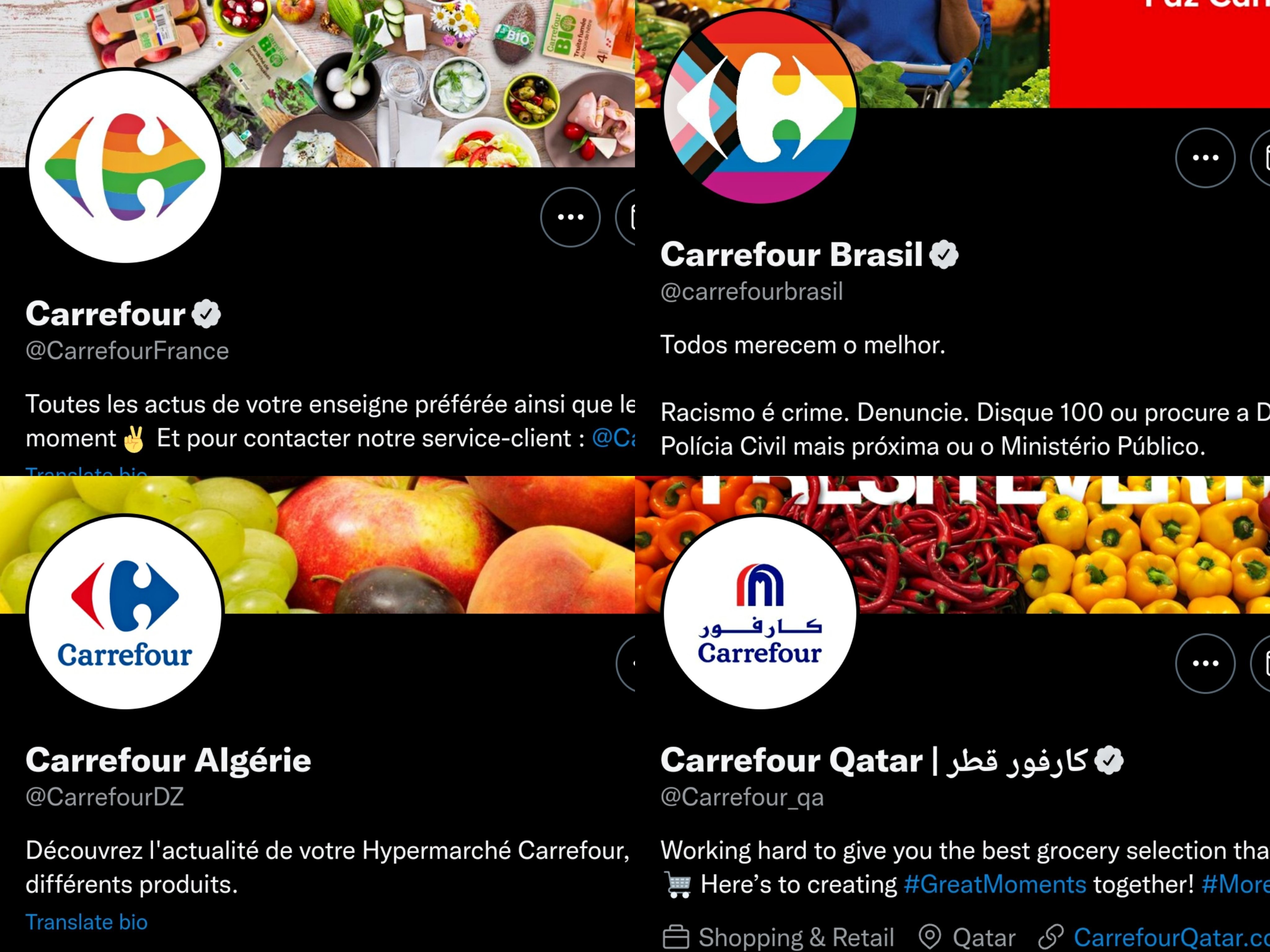The height and width of the screenshot is (952, 1270).
Task: Click Translate bio under Carrefour Algérie
Action: tap(87, 922)
